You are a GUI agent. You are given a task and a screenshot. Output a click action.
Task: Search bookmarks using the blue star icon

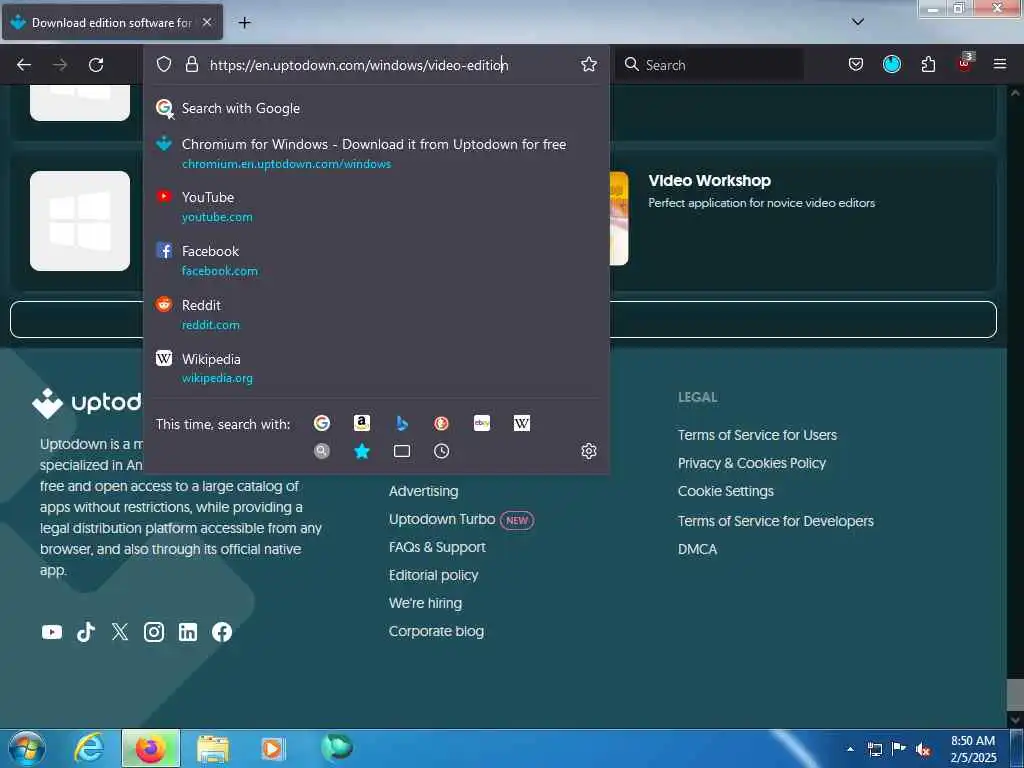pyautogui.click(x=362, y=451)
